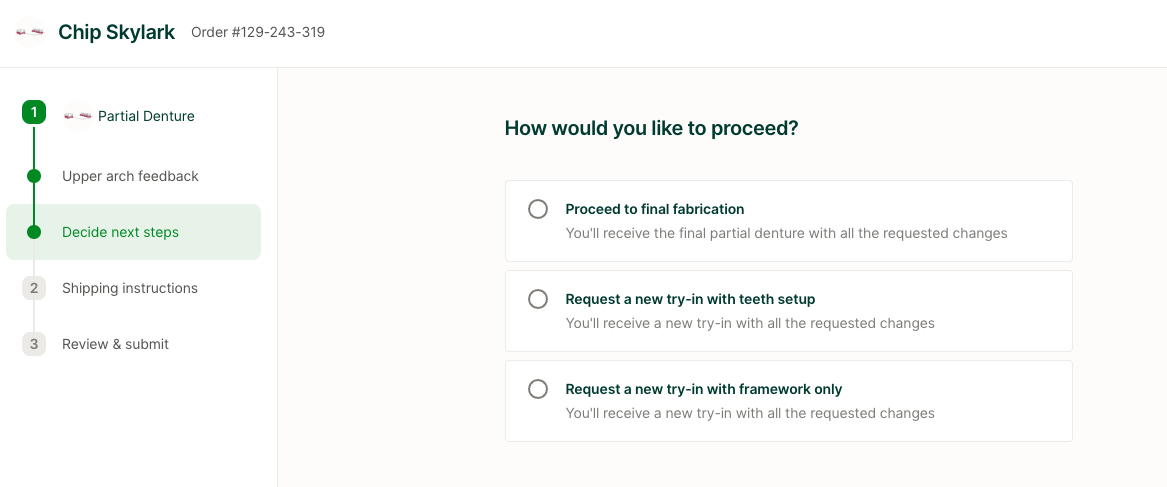Click the Upper arch feedback progress dot
Screen dimensions: 1167x487
(34, 176)
